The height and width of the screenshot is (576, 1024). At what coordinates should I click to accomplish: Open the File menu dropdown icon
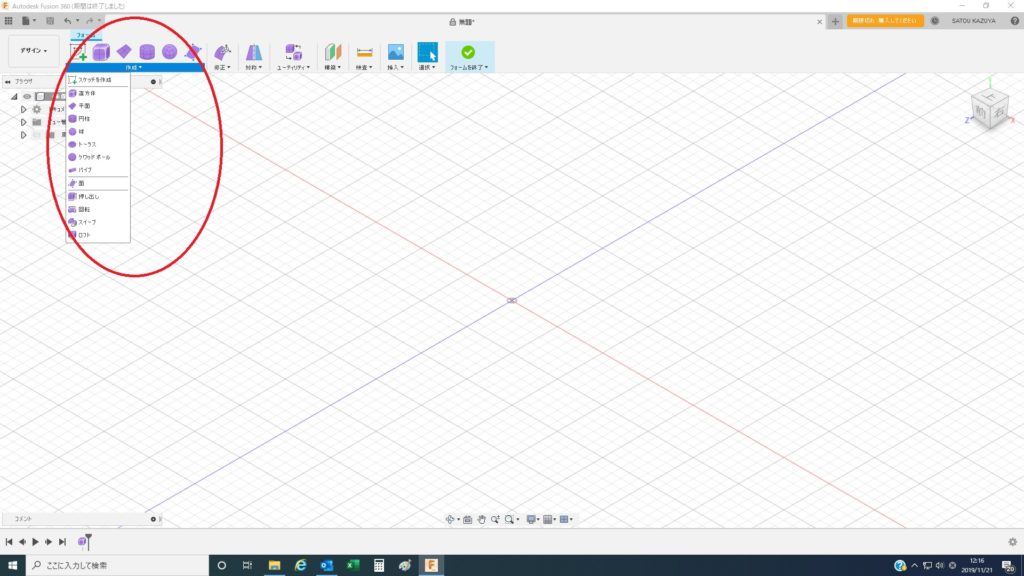(28, 21)
